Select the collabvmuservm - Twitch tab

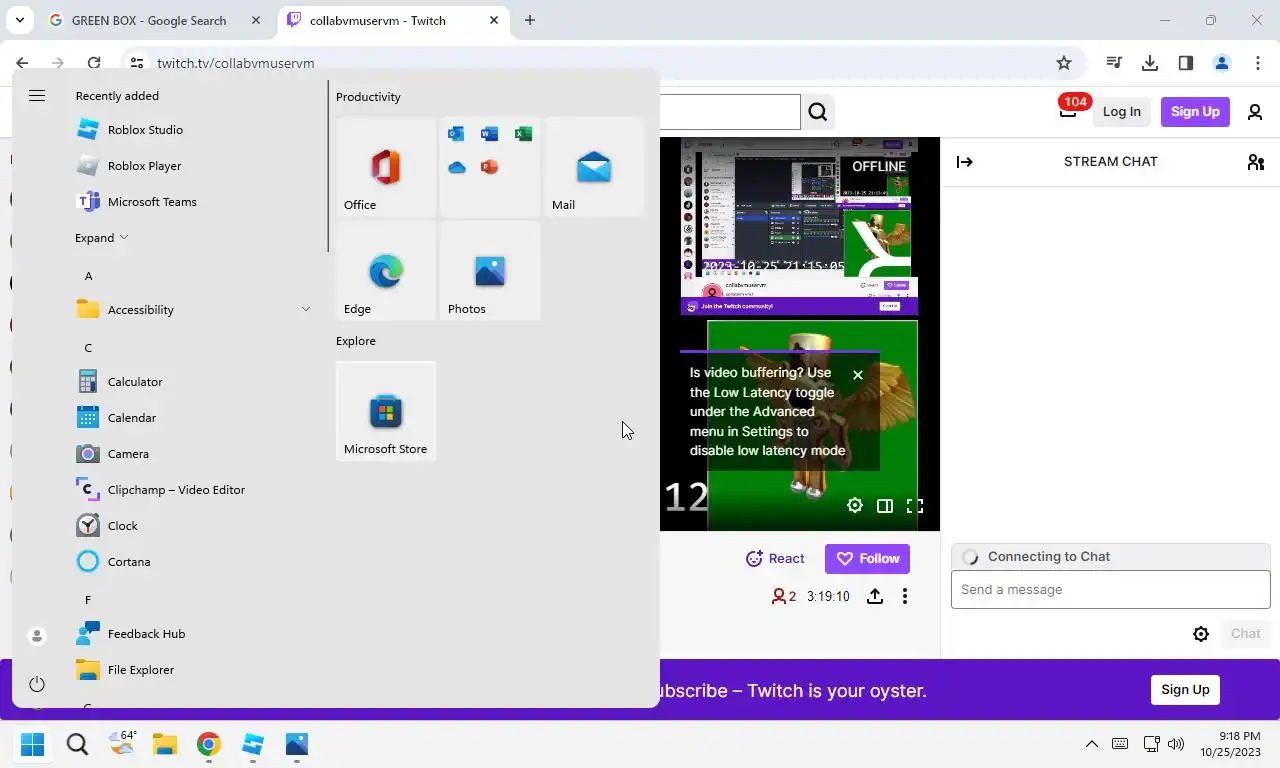pyautogui.click(x=392, y=20)
